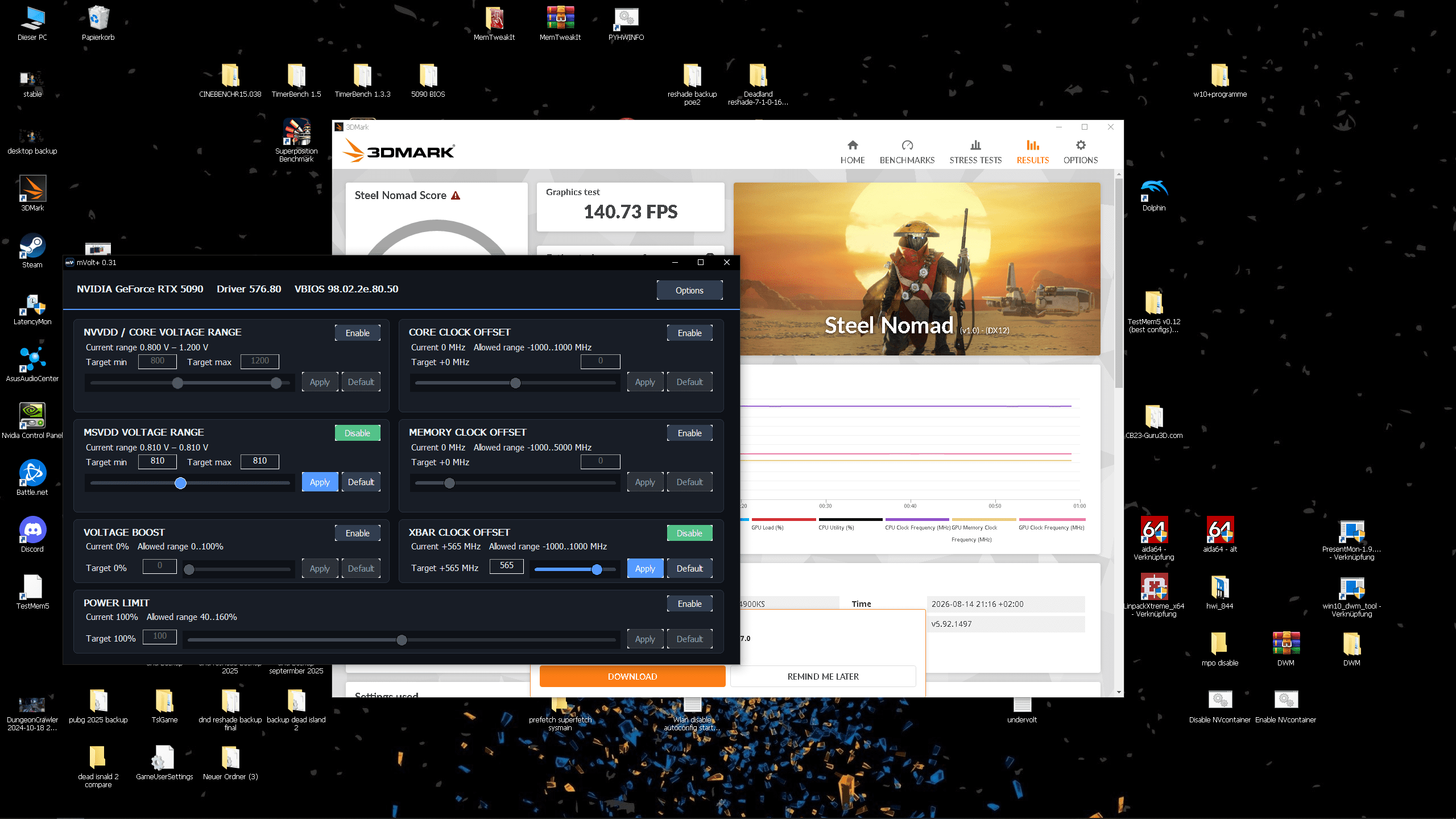Viewport: 1456px width, 819px height.
Task: Go to the 3DMark HOME tab
Action: [853, 152]
